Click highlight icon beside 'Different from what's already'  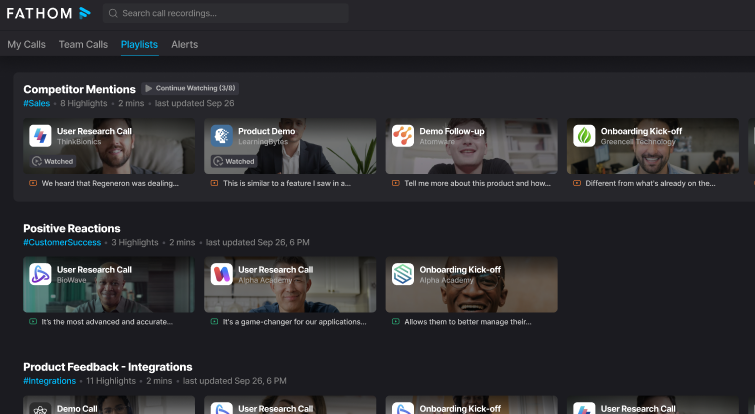point(577,183)
